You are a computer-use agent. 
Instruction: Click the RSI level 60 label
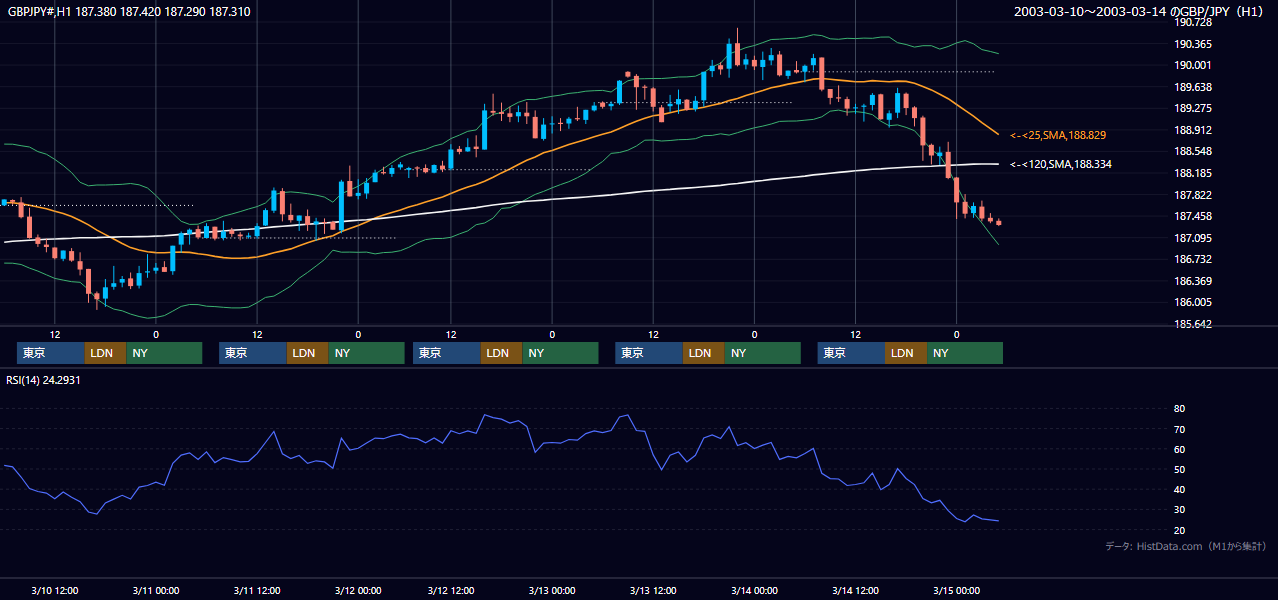[x=1180, y=449]
